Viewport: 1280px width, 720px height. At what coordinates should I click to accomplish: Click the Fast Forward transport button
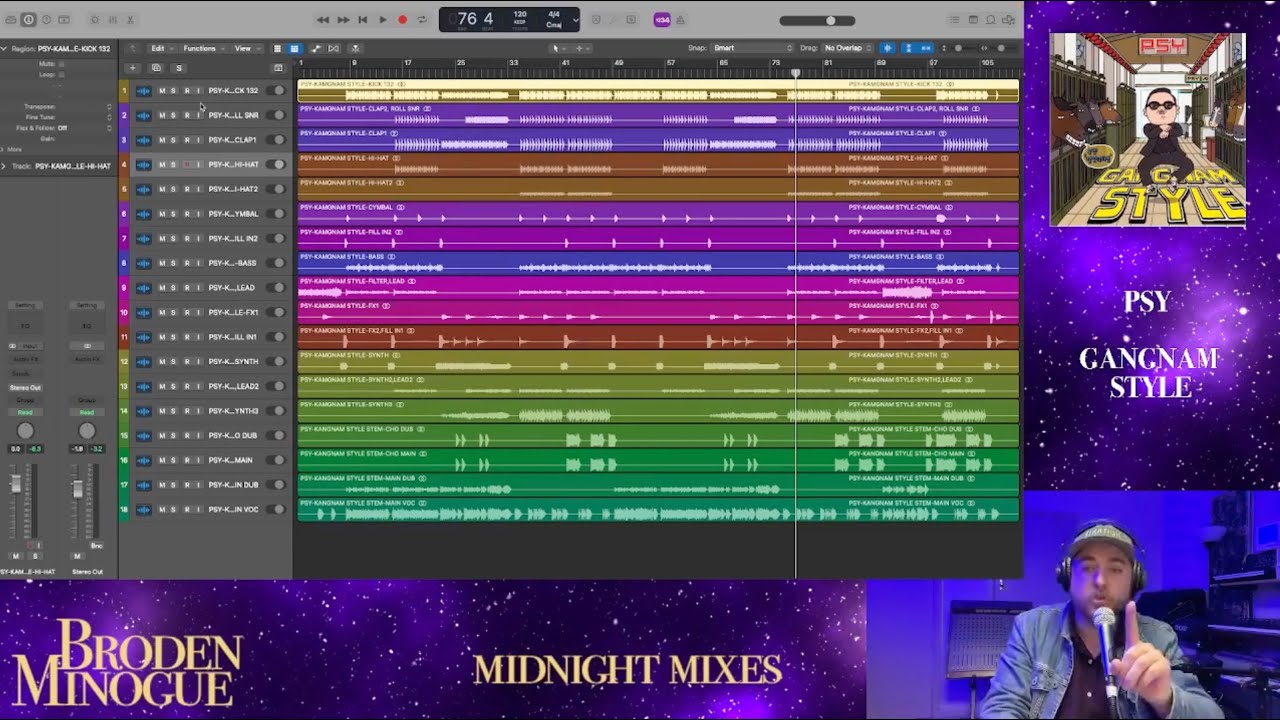tap(343, 20)
